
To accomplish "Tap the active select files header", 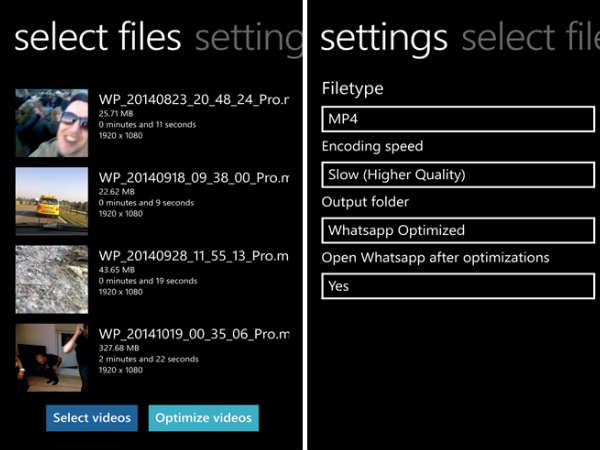I will point(97,38).
